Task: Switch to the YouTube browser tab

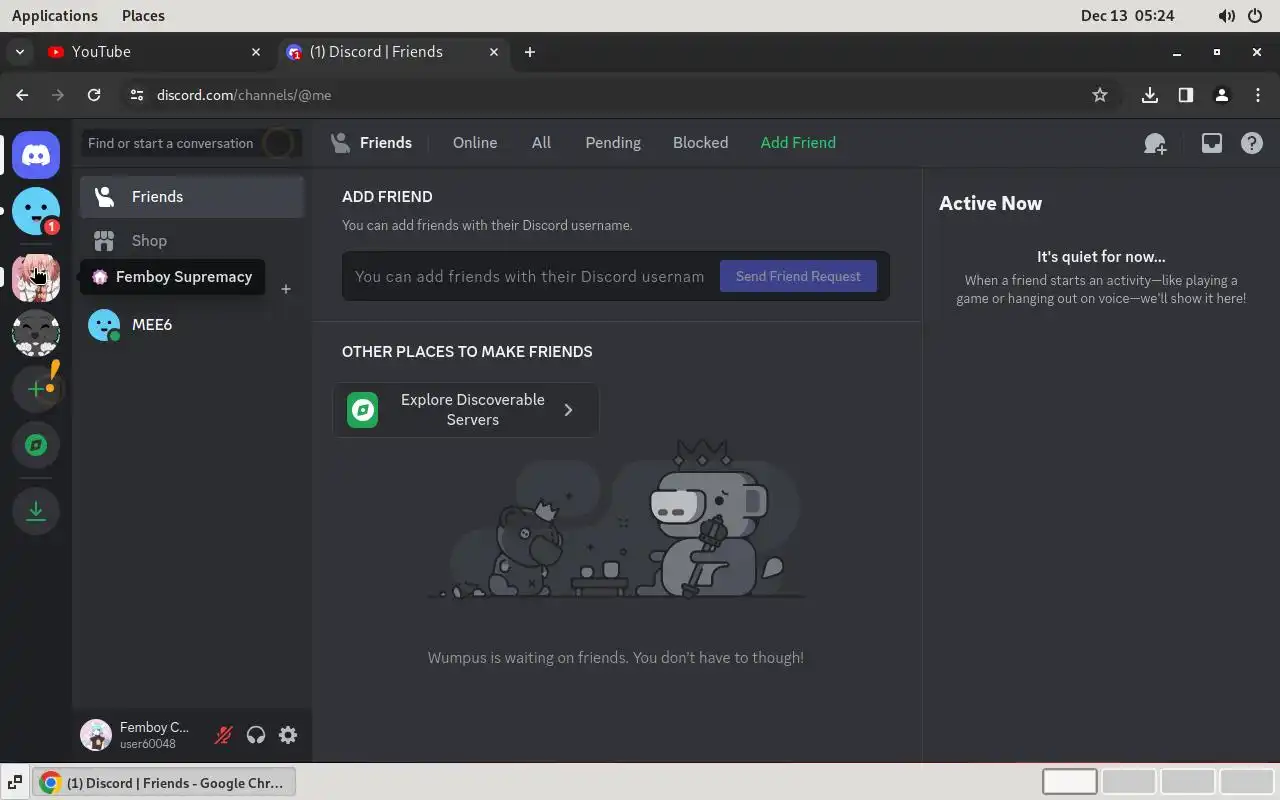Action: pos(155,52)
